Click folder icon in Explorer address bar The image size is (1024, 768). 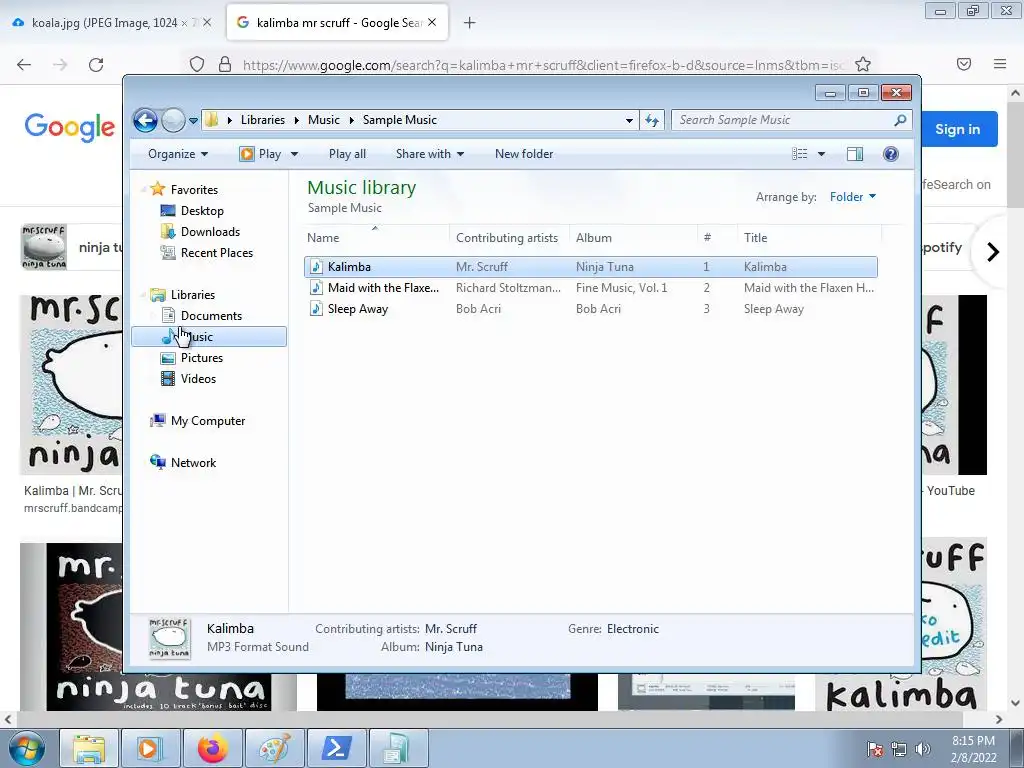212,120
